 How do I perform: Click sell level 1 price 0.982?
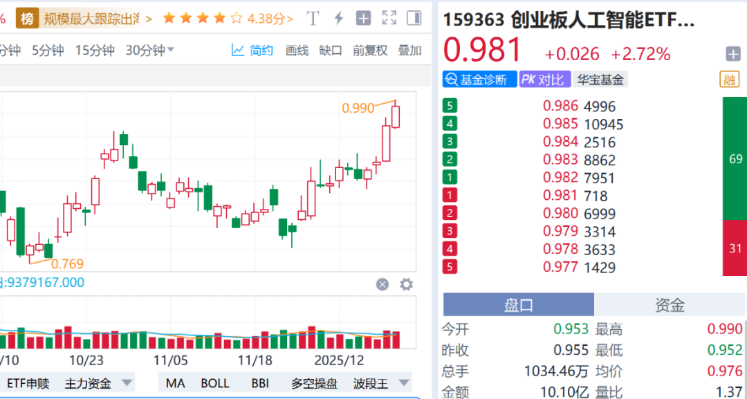pyautogui.click(x=560, y=178)
